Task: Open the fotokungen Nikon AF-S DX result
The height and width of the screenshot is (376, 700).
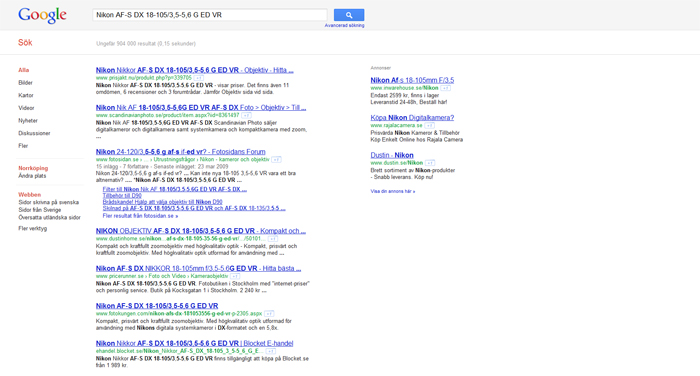Action: click(x=157, y=306)
